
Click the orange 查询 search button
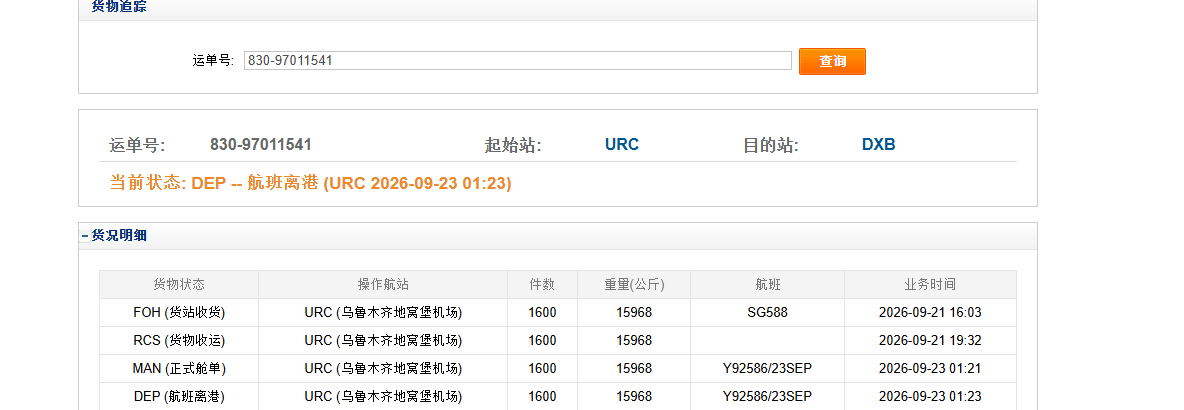coord(832,61)
